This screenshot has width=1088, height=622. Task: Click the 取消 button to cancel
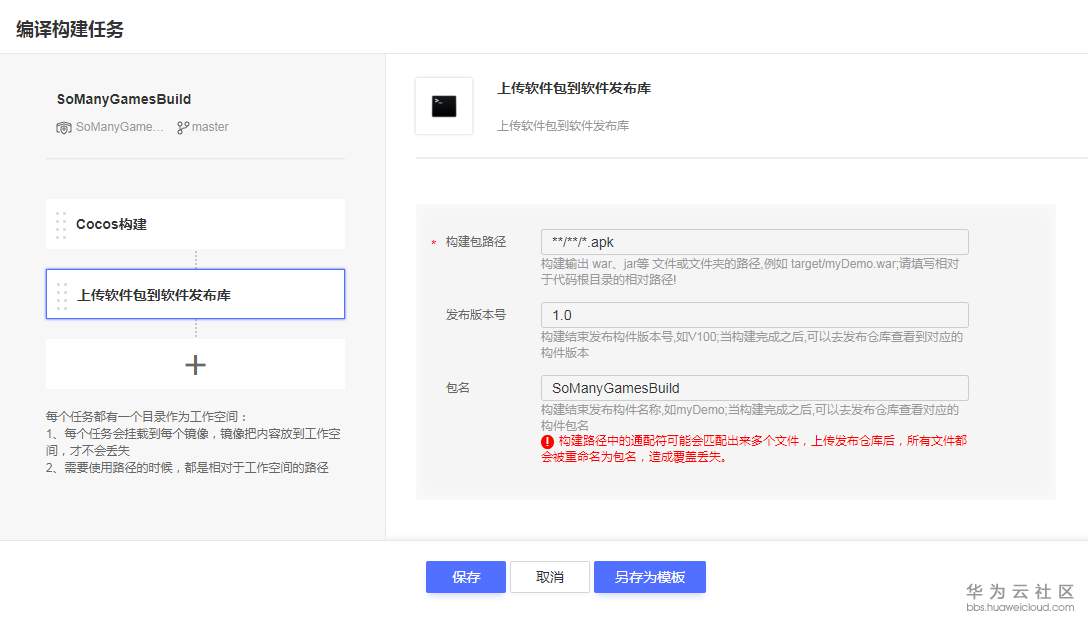click(550, 577)
